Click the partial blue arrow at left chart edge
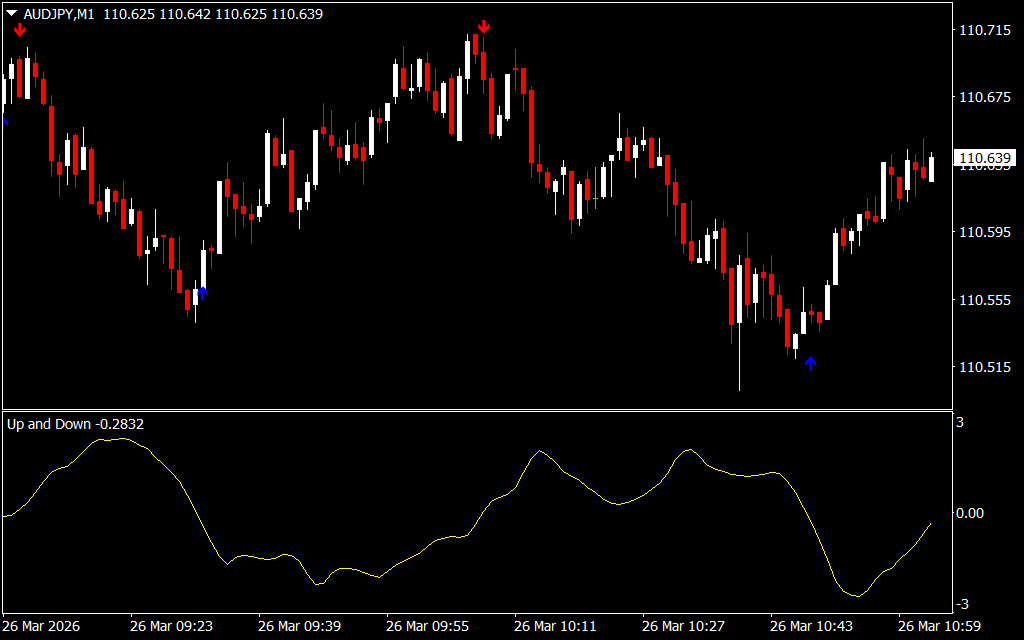This screenshot has height=640, width=1024. point(4,121)
